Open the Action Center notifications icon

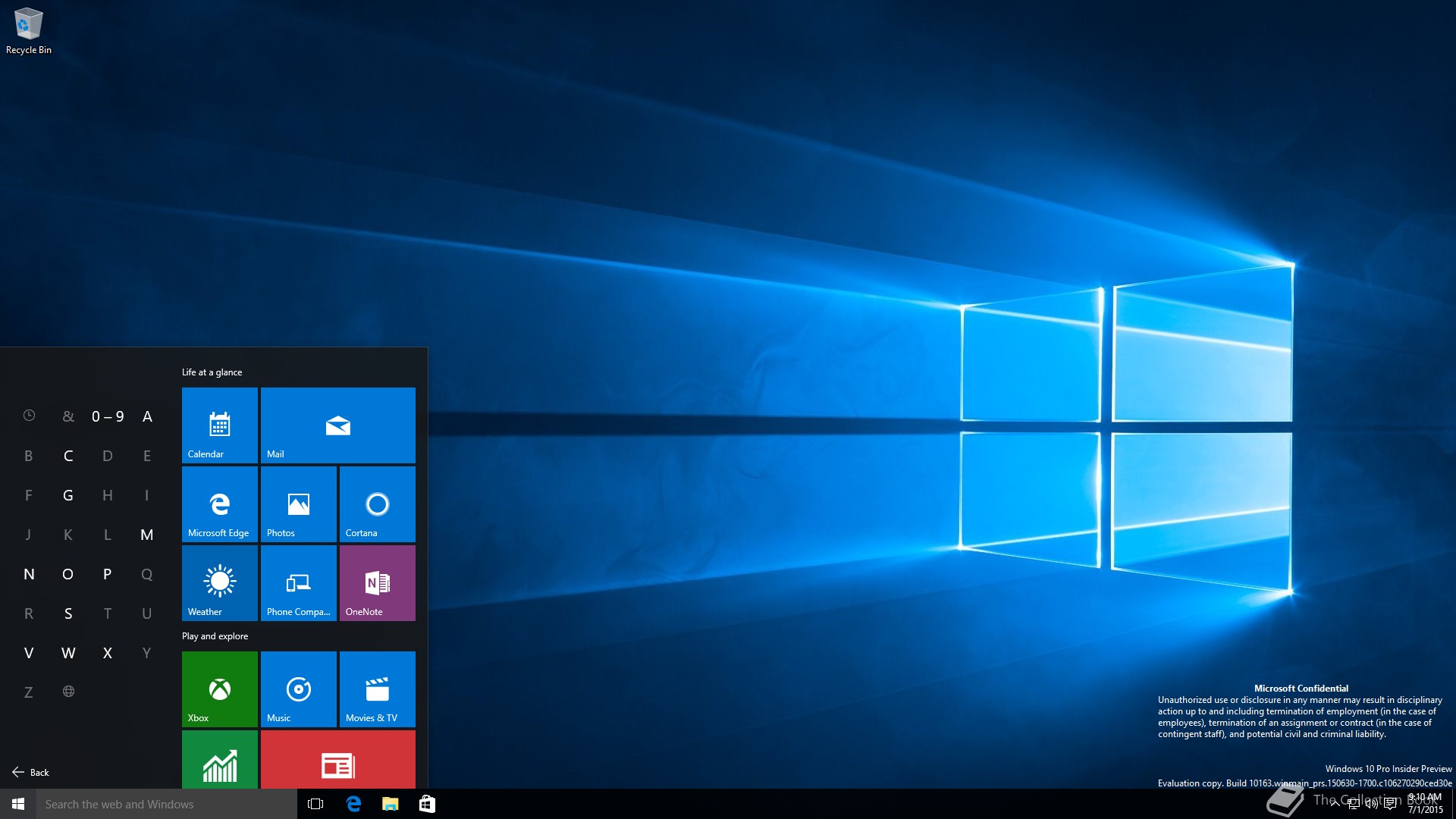(x=1390, y=804)
